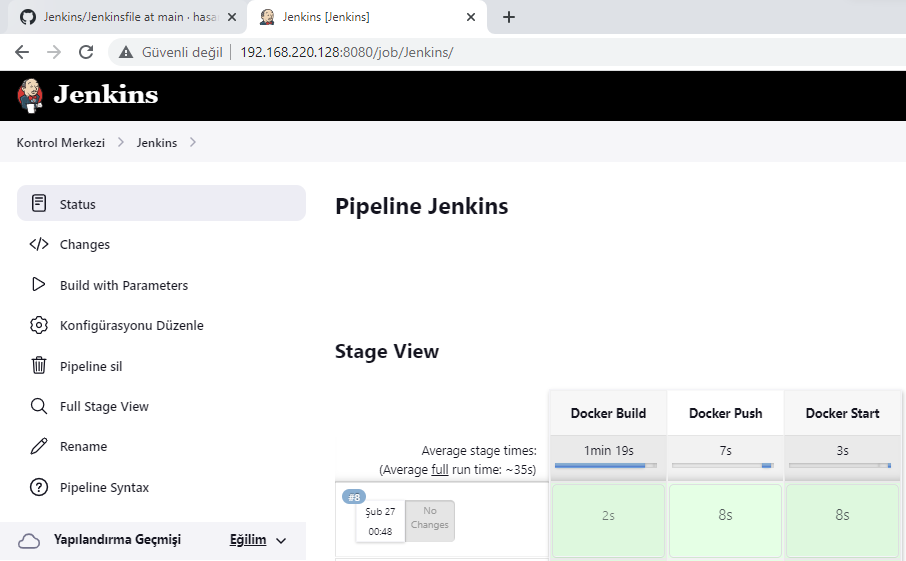Click the Docker Push stage header
The width and height of the screenshot is (906, 561).
click(x=726, y=413)
